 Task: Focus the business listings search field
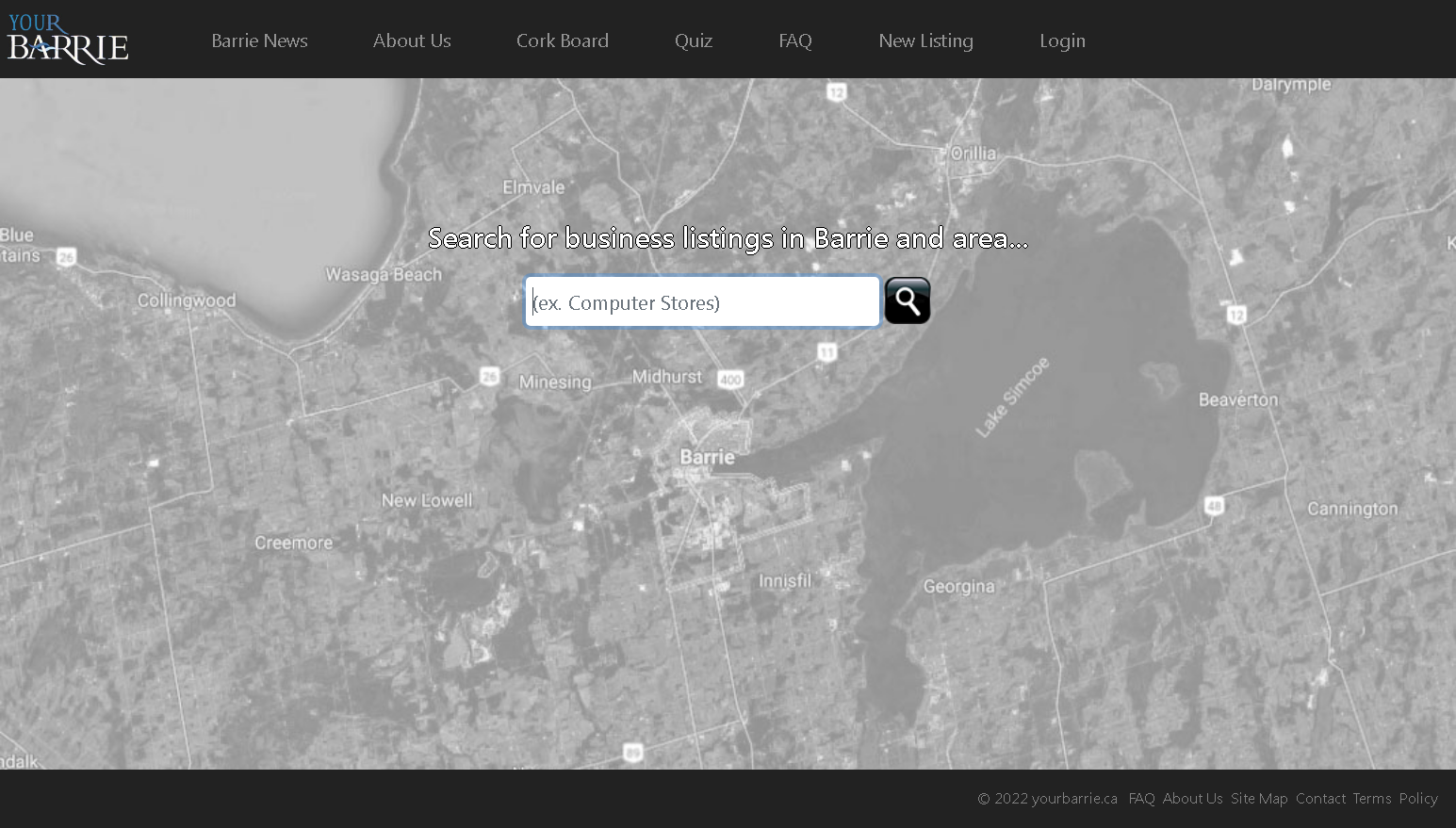pyautogui.click(x=702, y=301)
